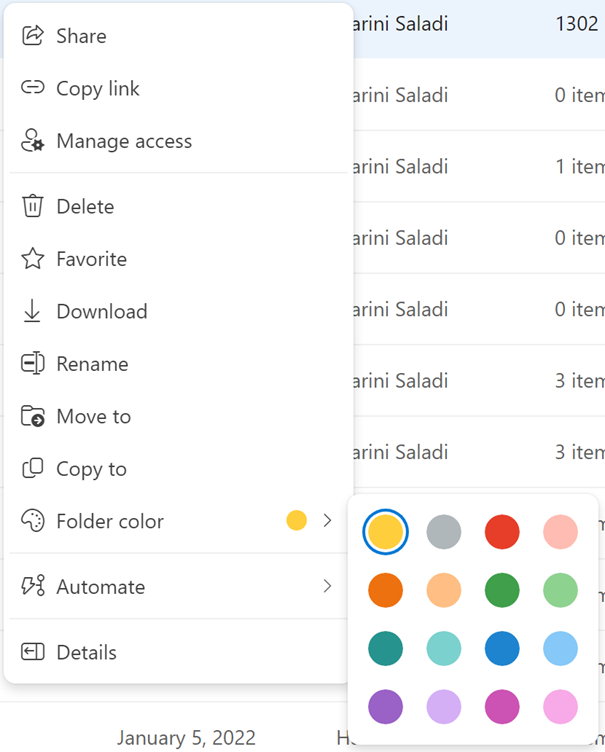605x752 pixels.
Task: Open the Automate menu entry
Action: tap(100, 586)
